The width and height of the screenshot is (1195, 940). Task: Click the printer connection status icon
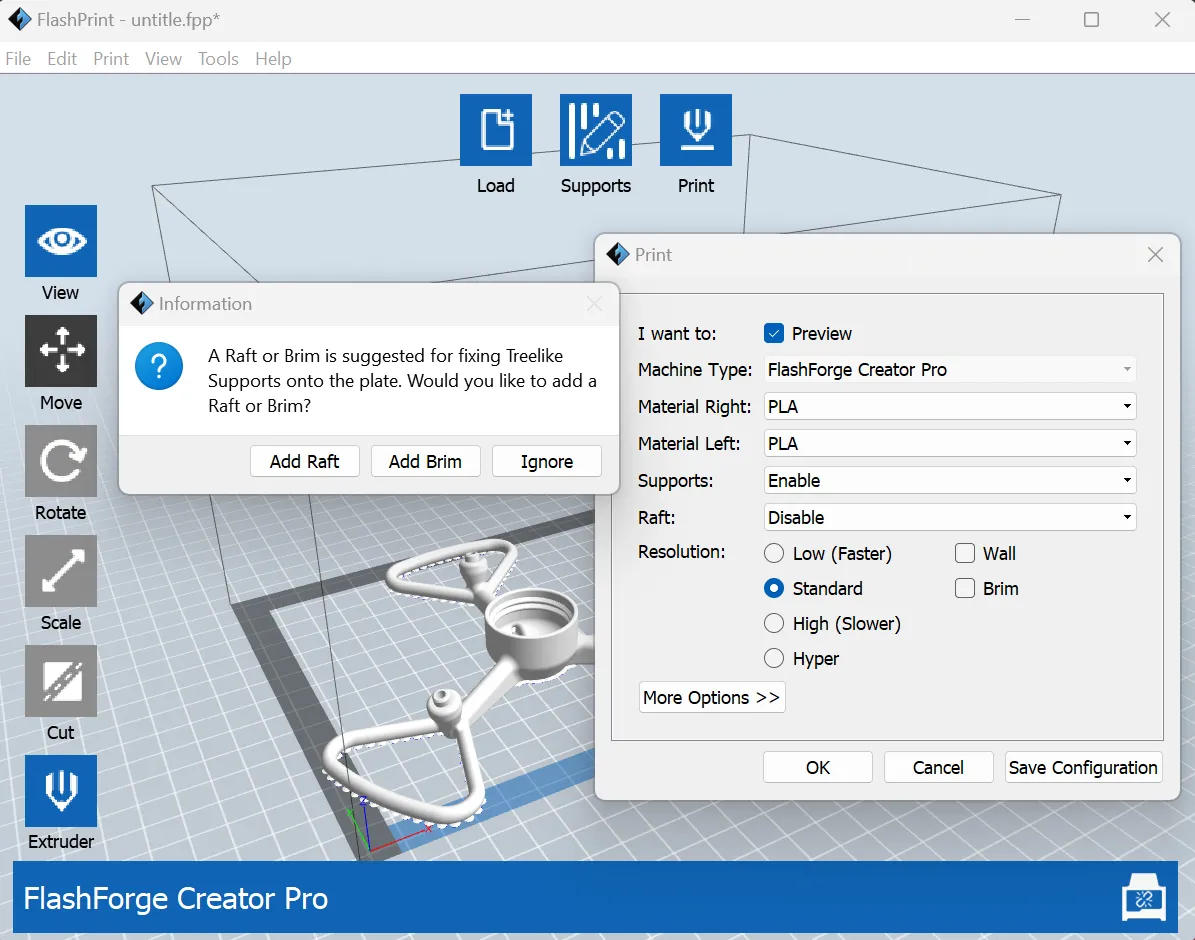pos(1143,897)
